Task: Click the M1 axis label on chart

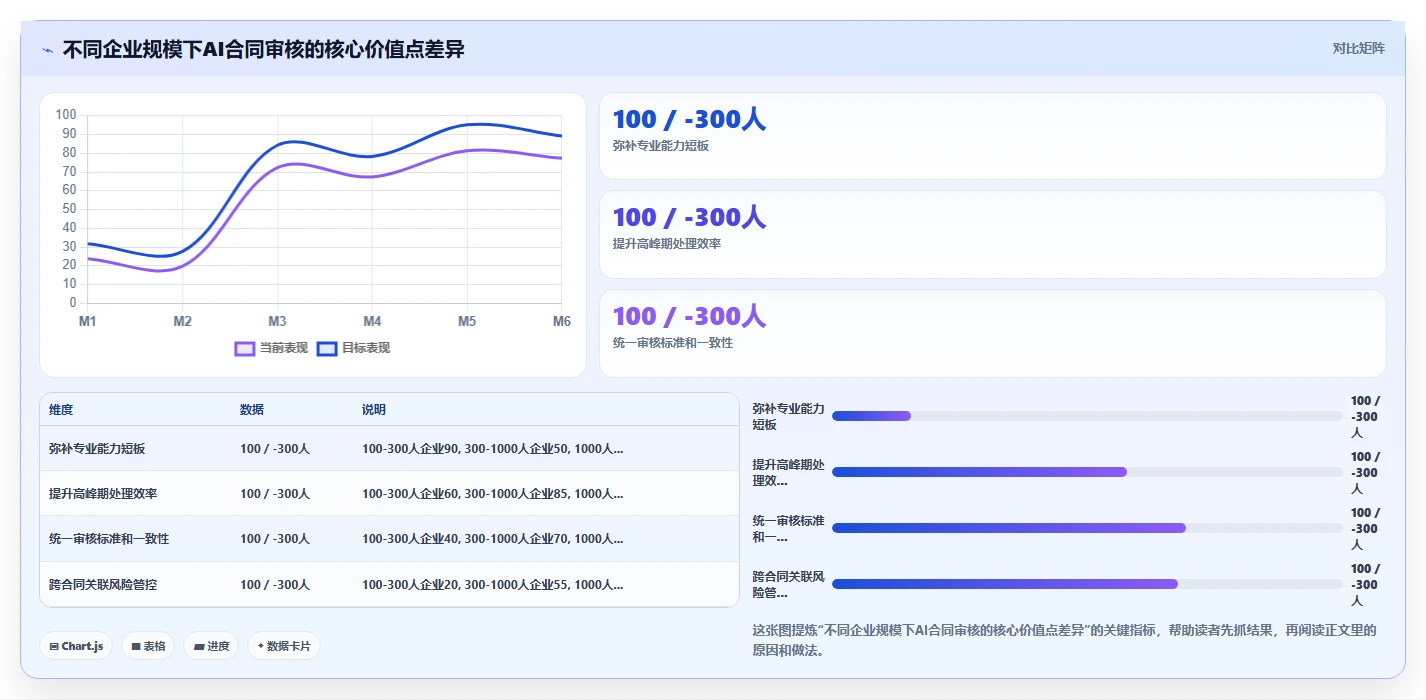Action: pyautogui.click(x=88, y=321)
